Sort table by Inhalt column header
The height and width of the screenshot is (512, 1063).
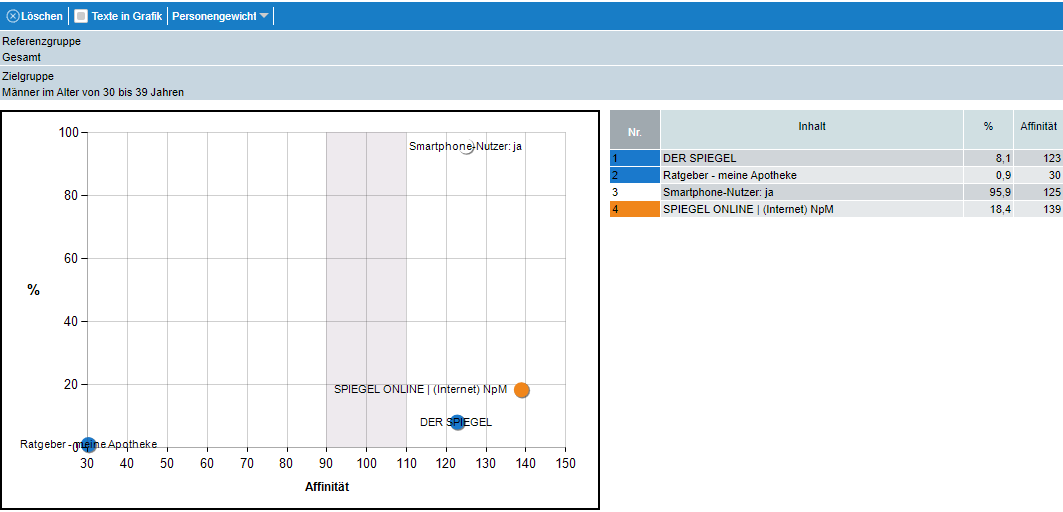click(x=811, y=127)
